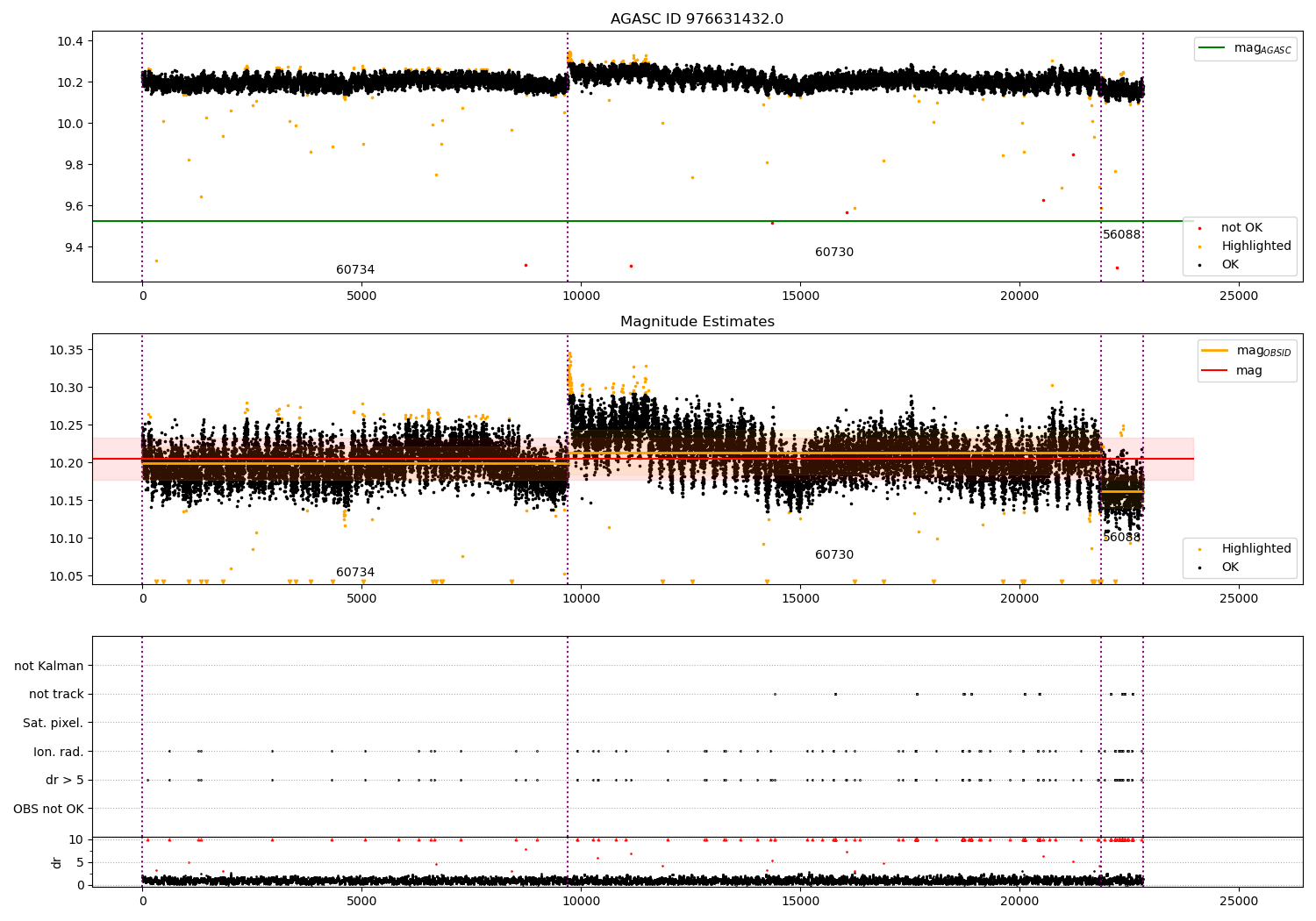
Task: Click "OK" legend entry in the top plot
Action: pos(1230,264)
